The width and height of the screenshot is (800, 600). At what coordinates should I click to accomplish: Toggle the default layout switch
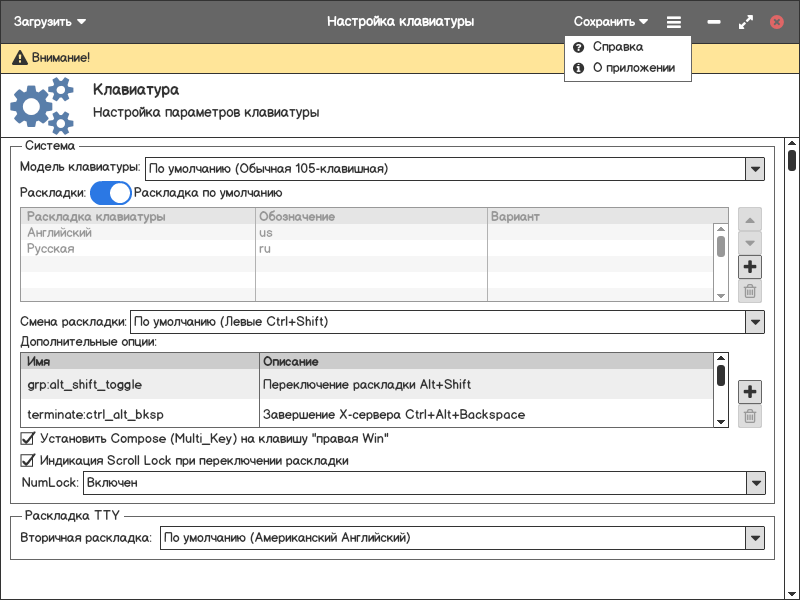tap(111, 193)
